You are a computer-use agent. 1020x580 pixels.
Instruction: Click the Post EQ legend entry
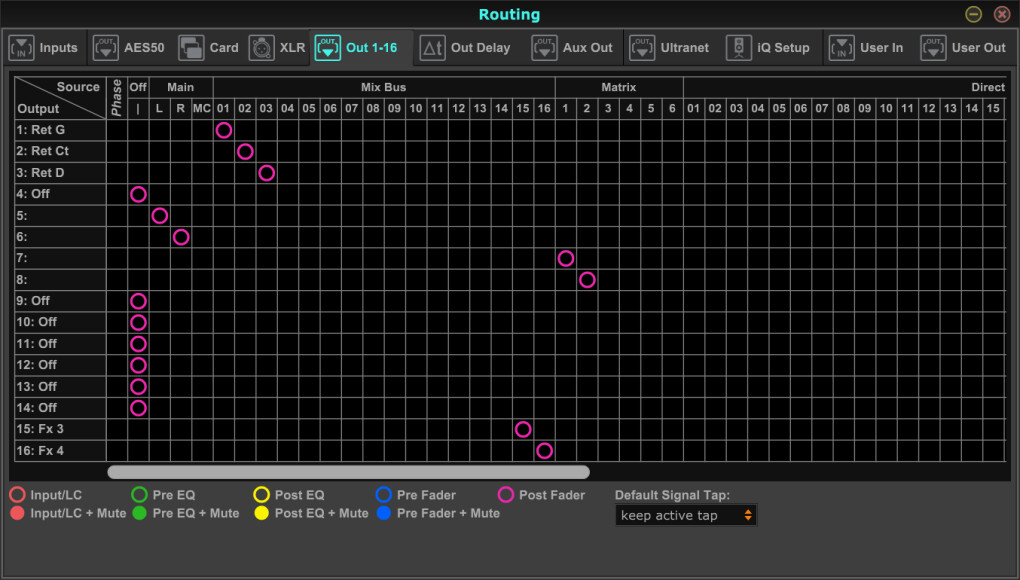289,495
